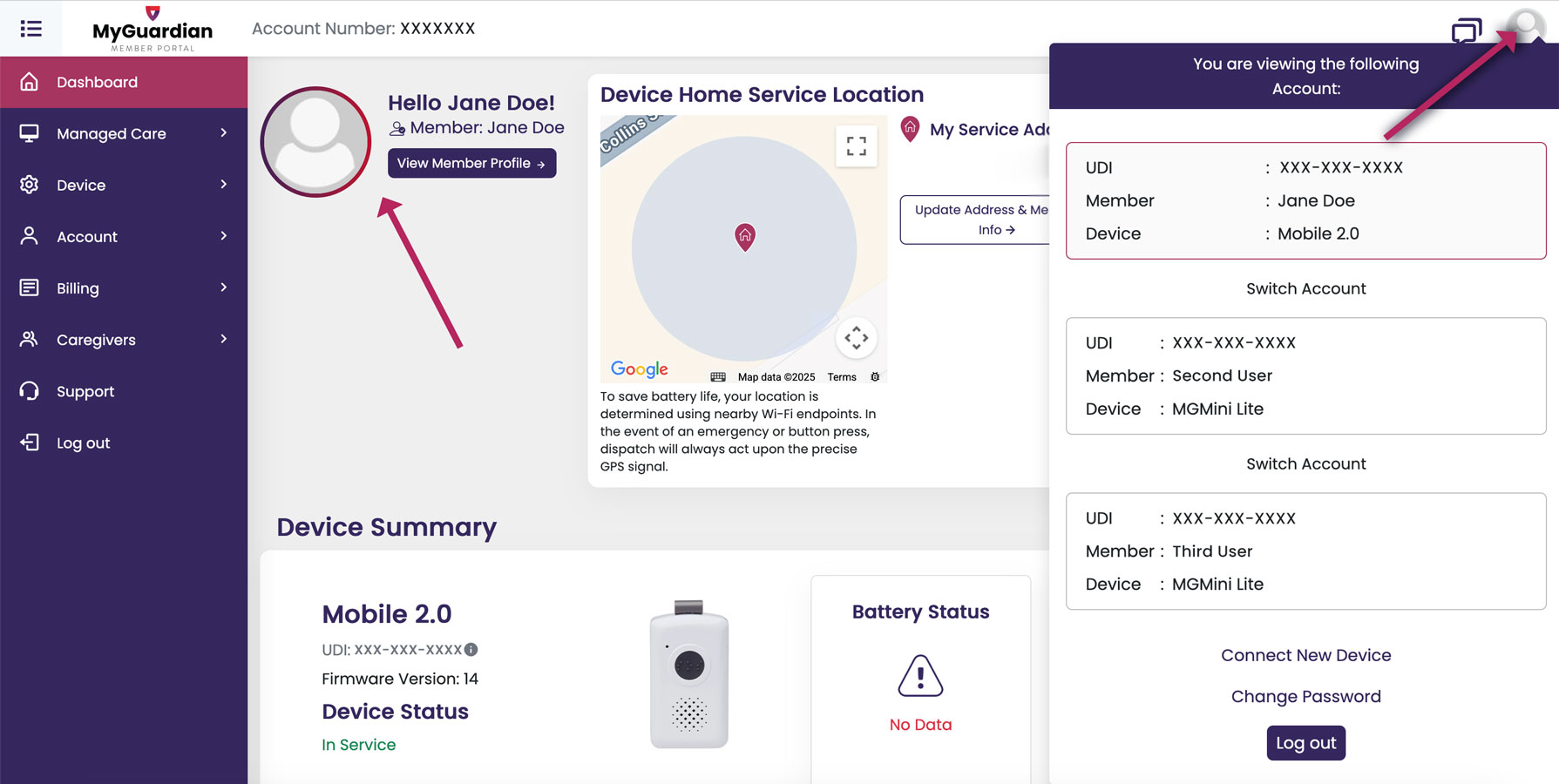This screenshot has width=1559, height=784.
Task: Open the Change Password link
Action: pos(1305,696)
